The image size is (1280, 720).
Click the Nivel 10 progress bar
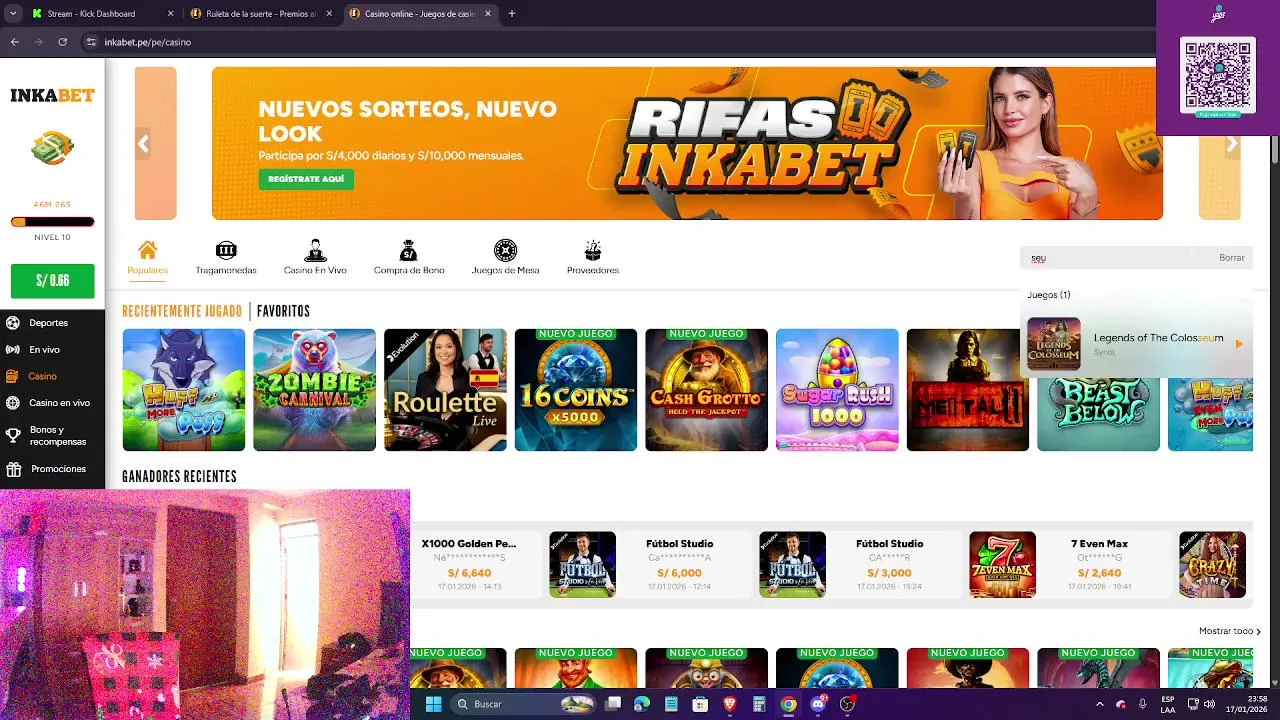(x=52, y=222)
